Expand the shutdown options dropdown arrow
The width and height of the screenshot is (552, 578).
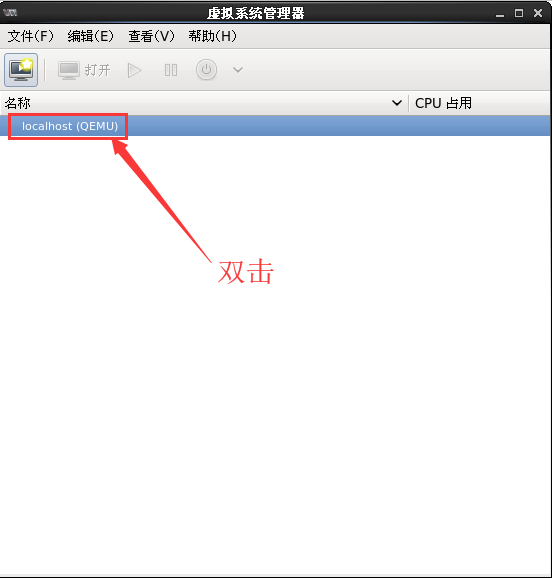[238, 70]
